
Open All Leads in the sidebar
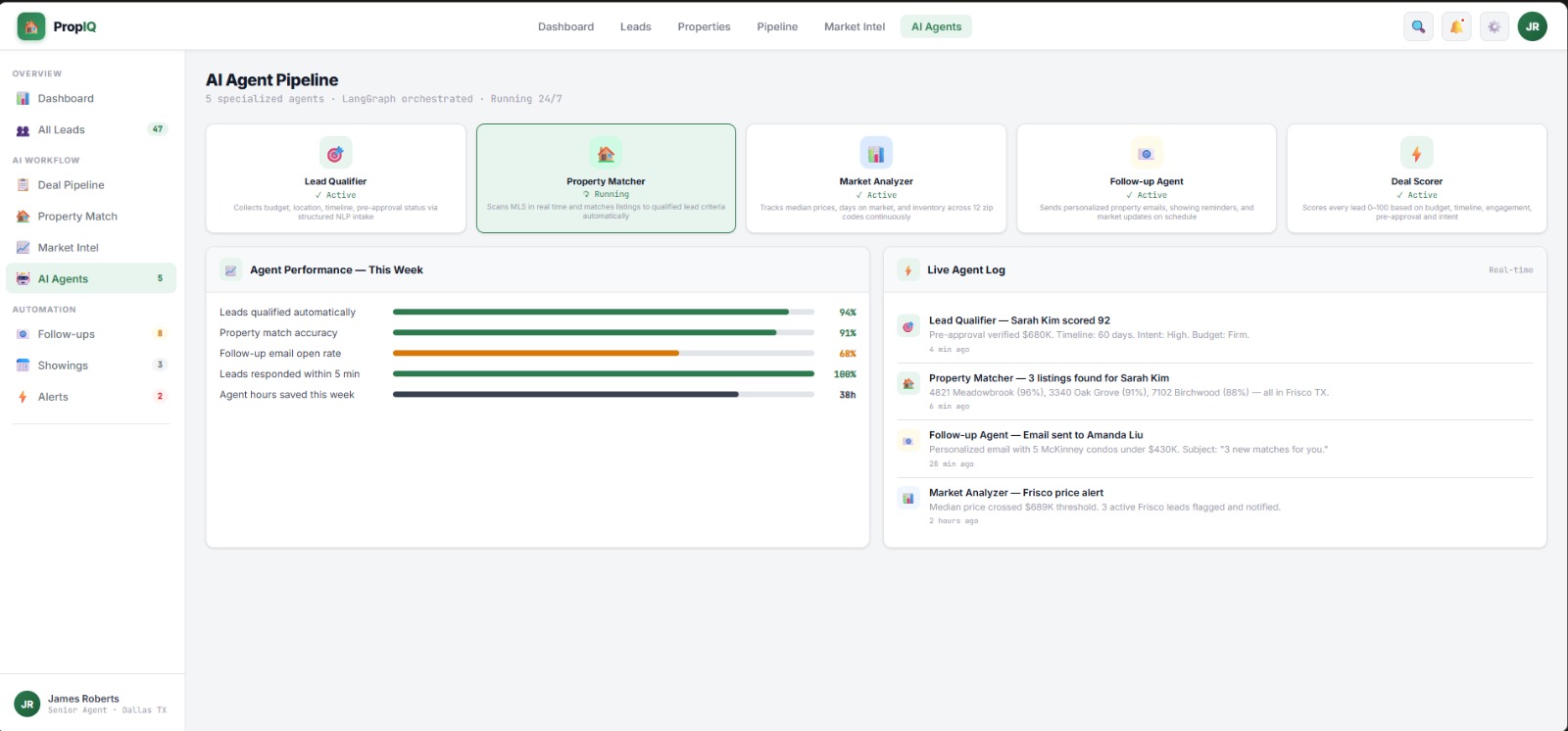pos(91,129)
